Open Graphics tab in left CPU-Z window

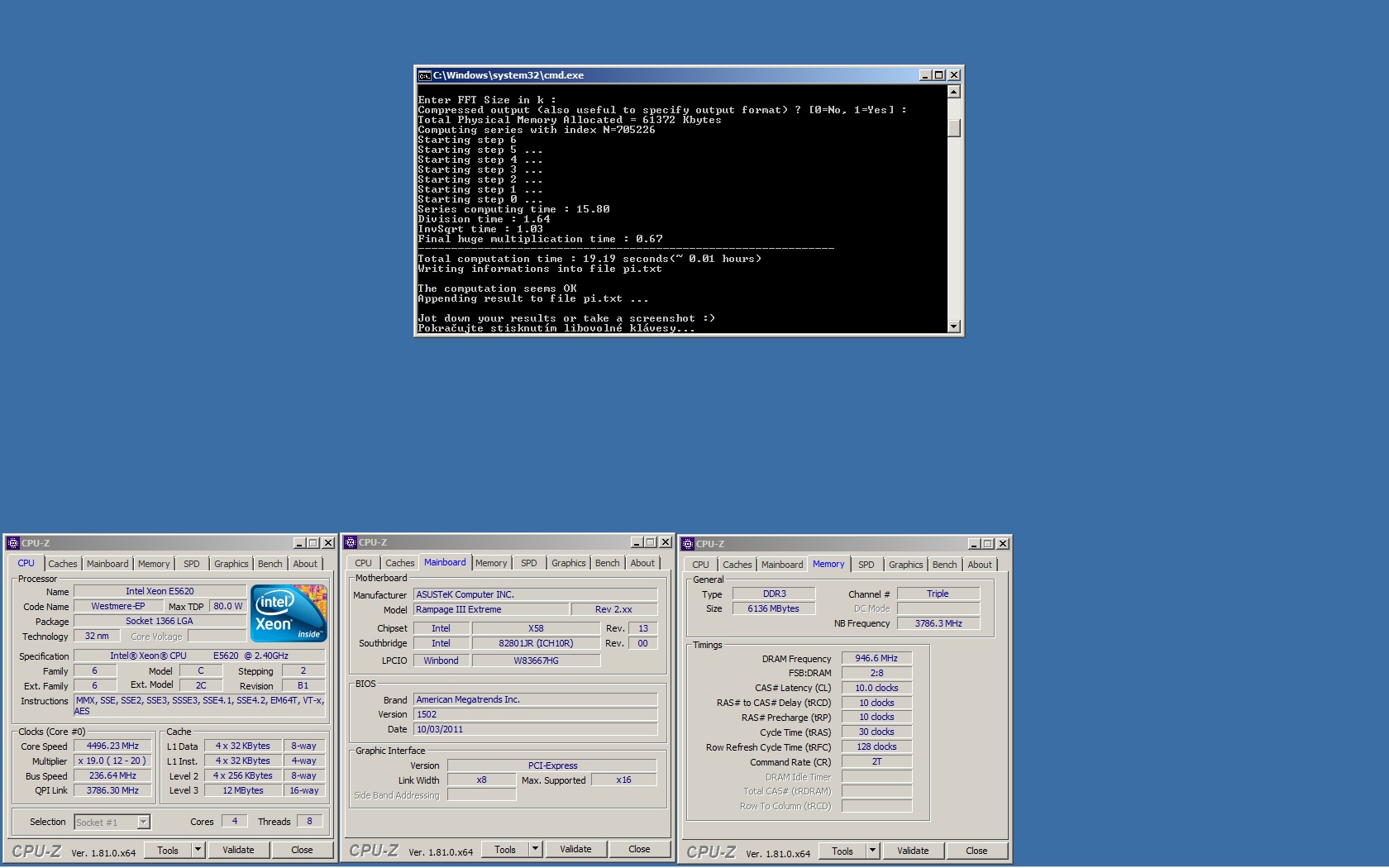tap(231, 564)
